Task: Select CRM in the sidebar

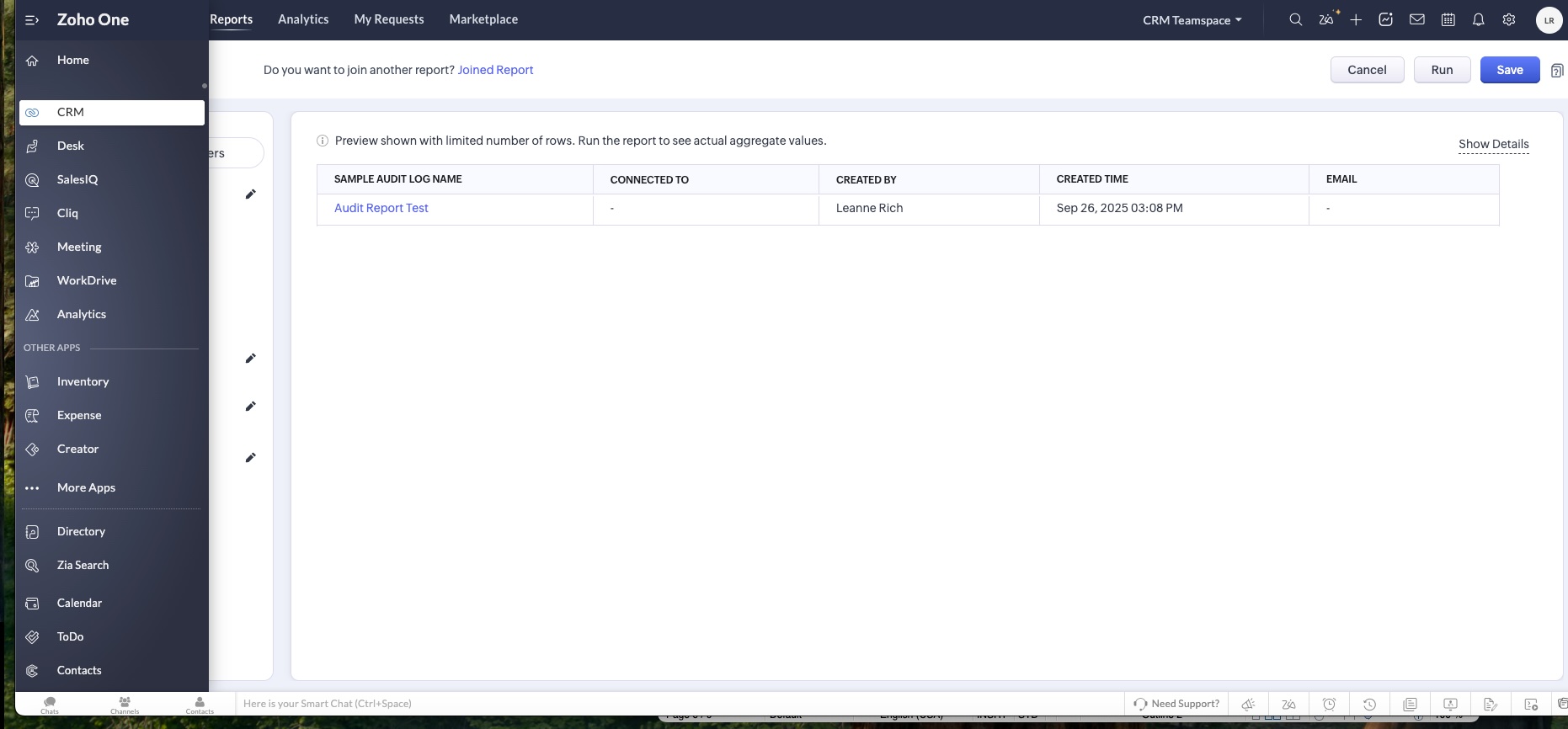Action: (112, 113)
